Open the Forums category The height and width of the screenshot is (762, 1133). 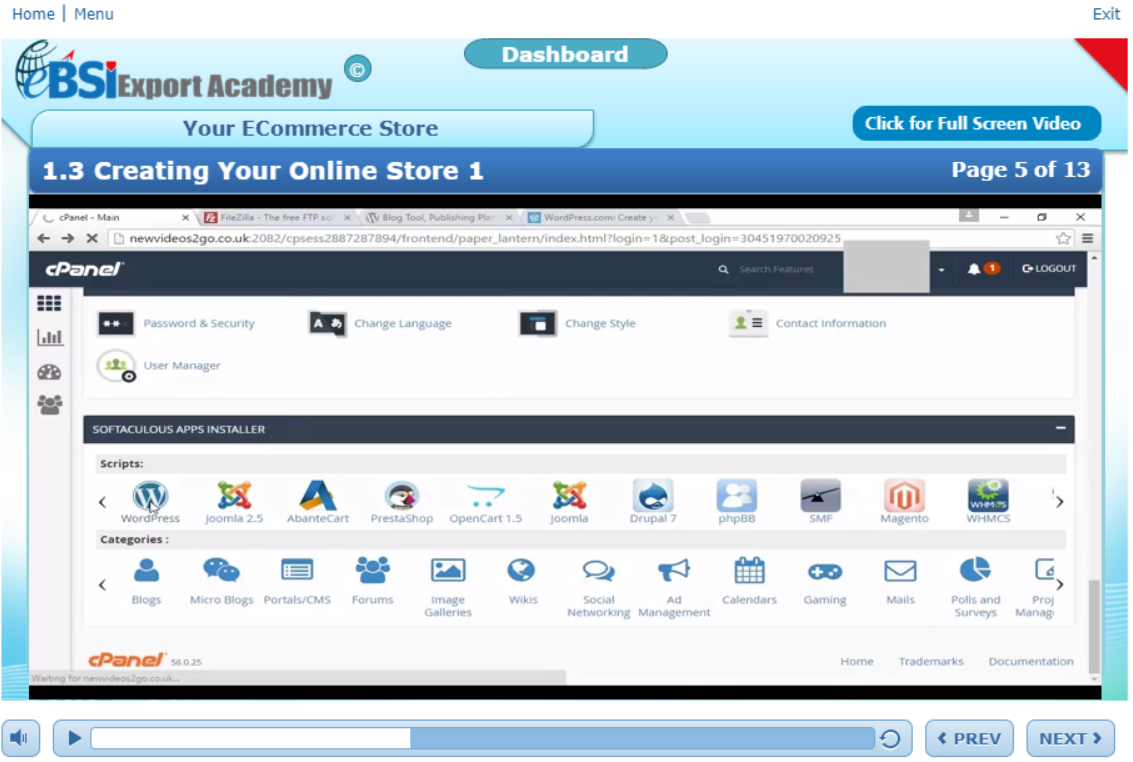pos(372,581)
